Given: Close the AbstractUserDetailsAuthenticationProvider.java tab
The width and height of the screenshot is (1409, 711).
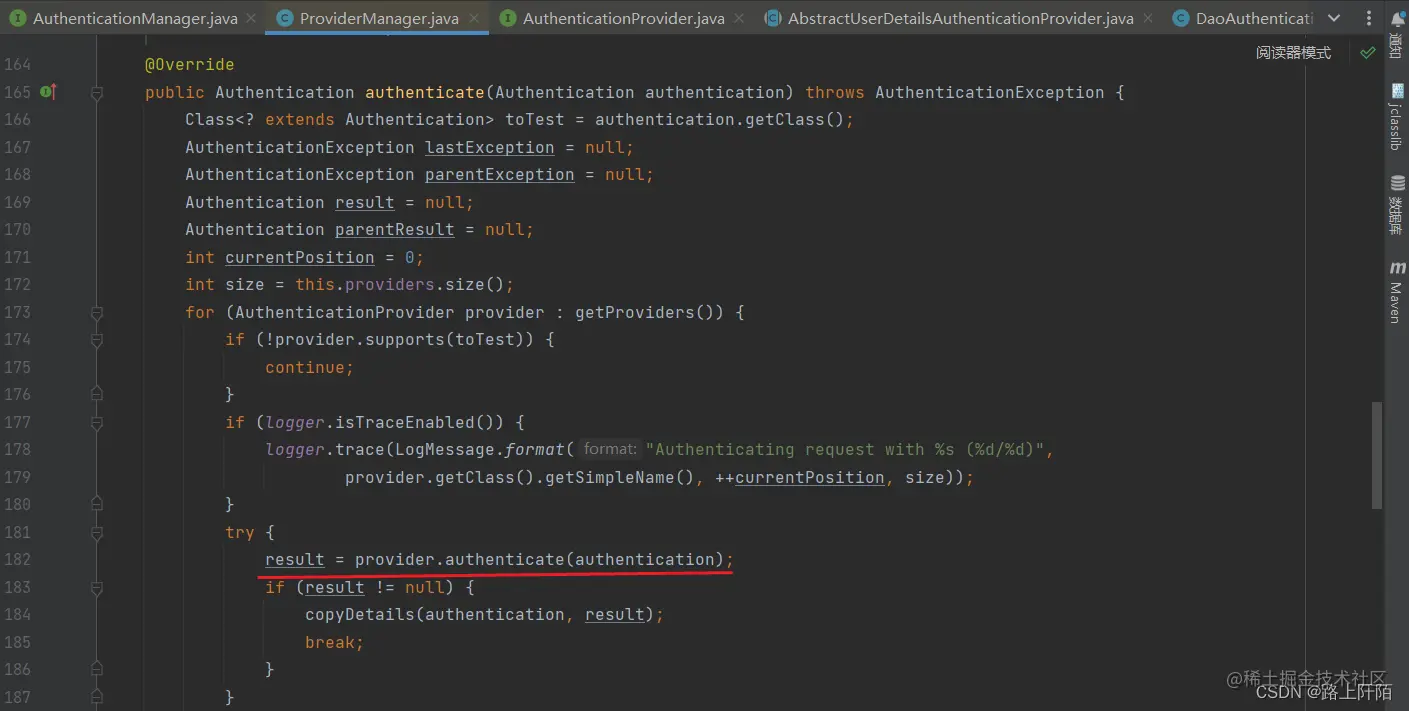Looking at the screenshot, I should 1149,18.
